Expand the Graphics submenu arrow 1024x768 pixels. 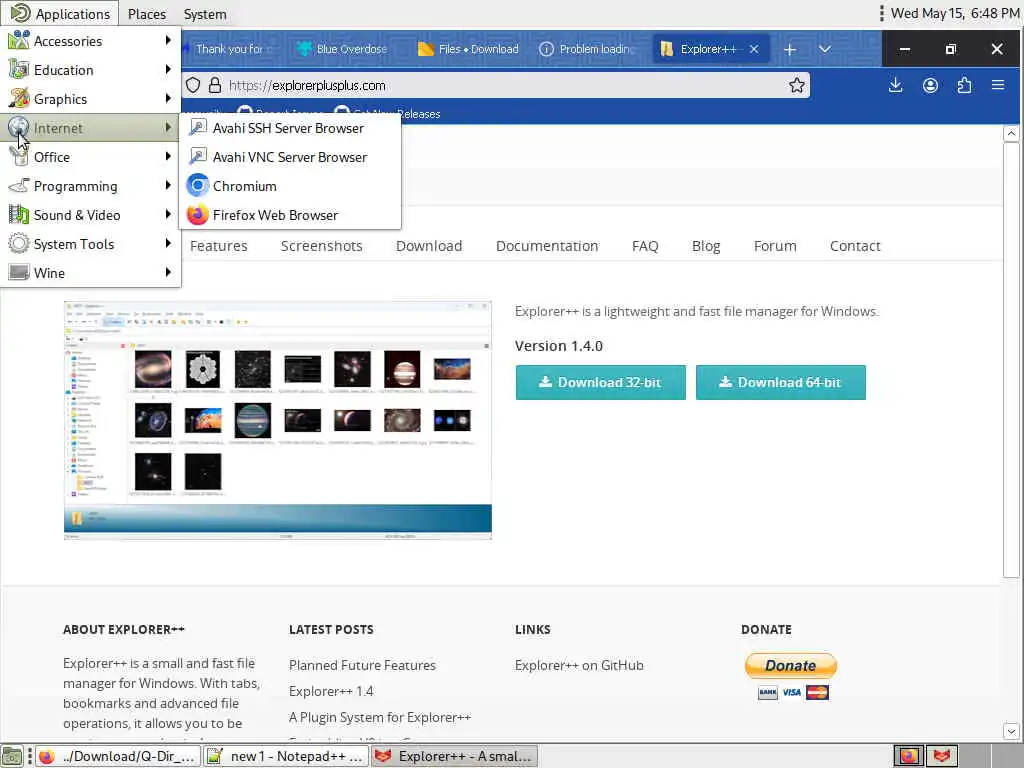168,98
